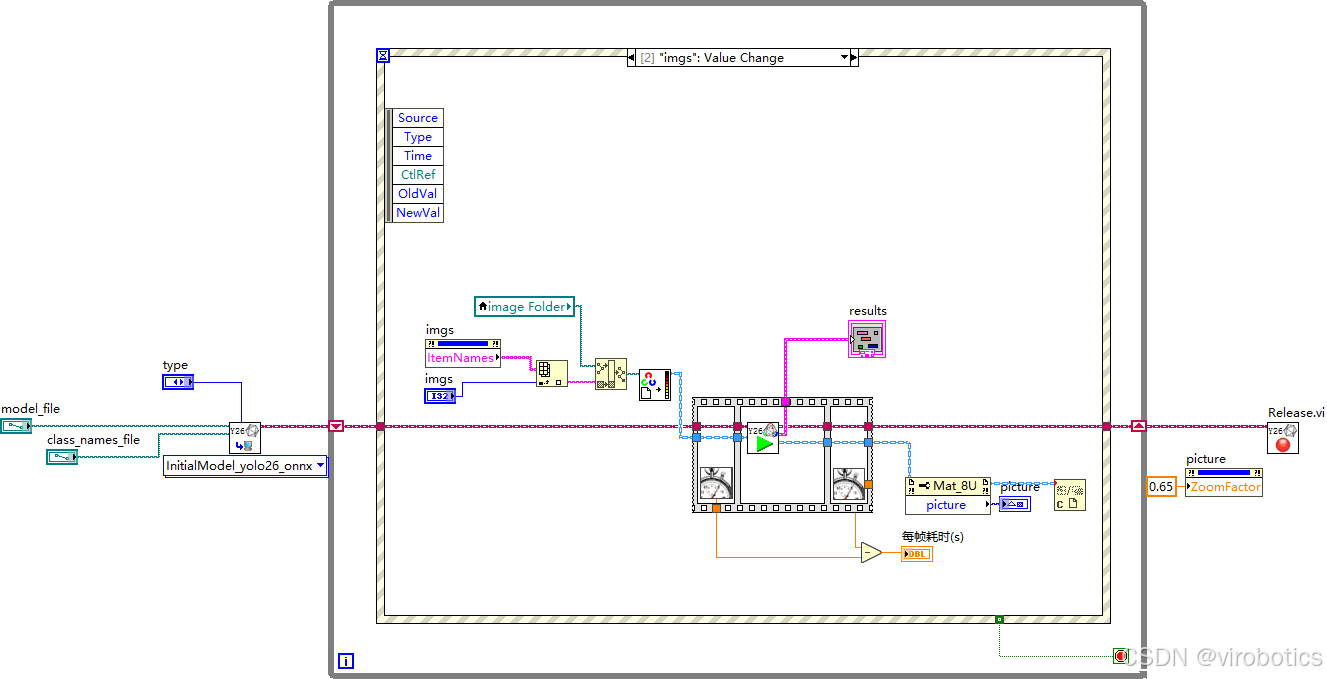
Task: Select the Y26 run inference VI with green arrow
Action: coord(763,438)
